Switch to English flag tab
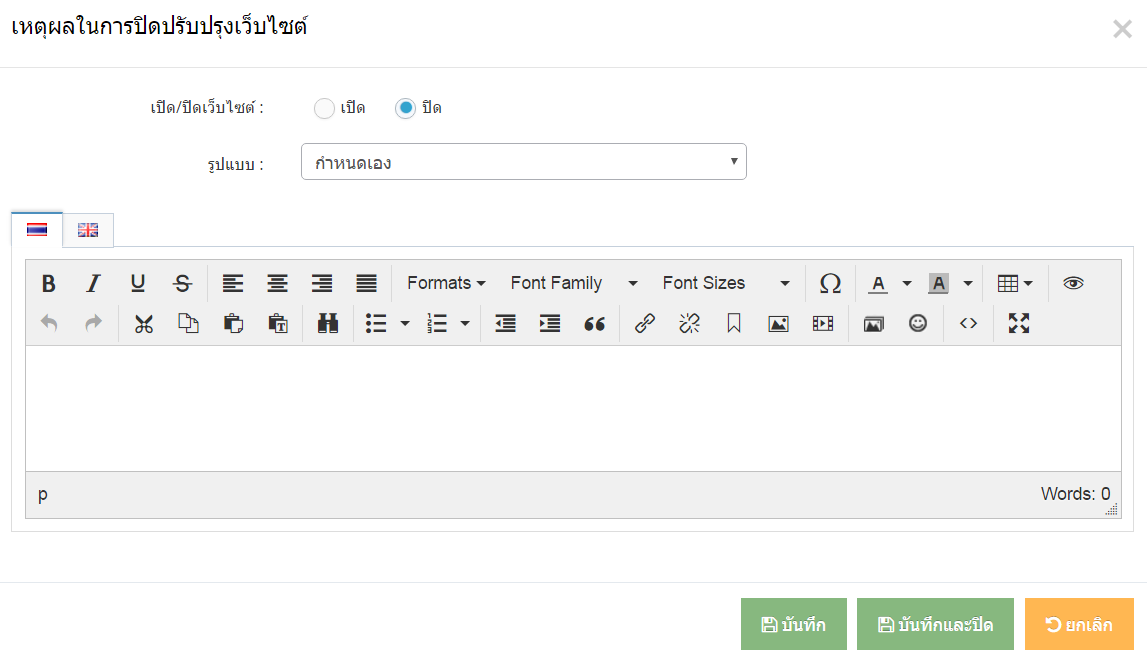The height and width of the screenshot is (663, 1147). tap(88, 230)
